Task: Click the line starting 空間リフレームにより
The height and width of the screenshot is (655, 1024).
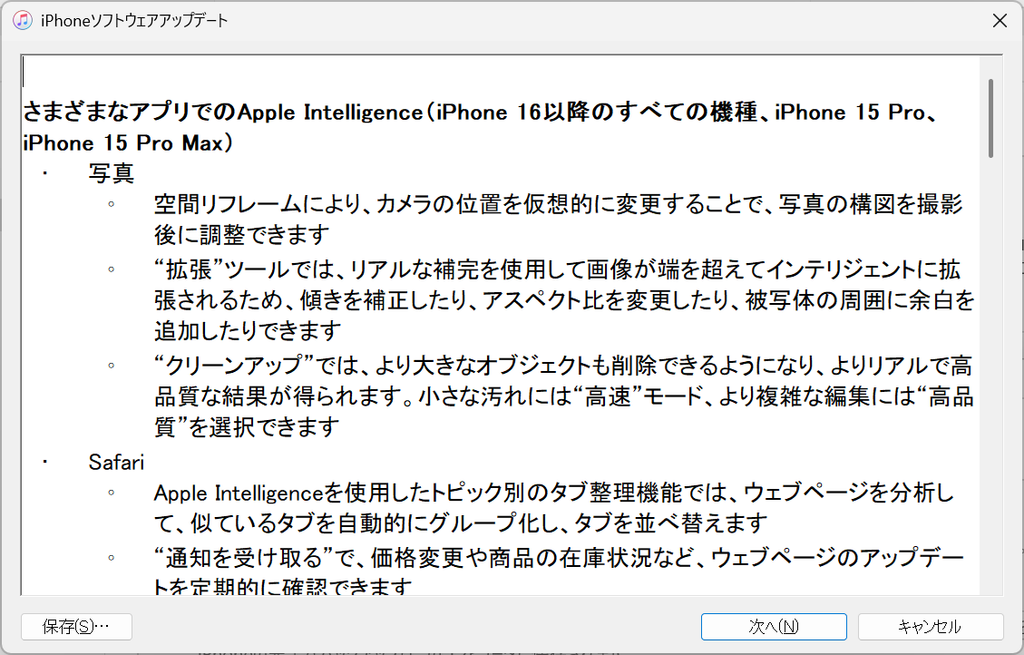Action: (559, 204)
